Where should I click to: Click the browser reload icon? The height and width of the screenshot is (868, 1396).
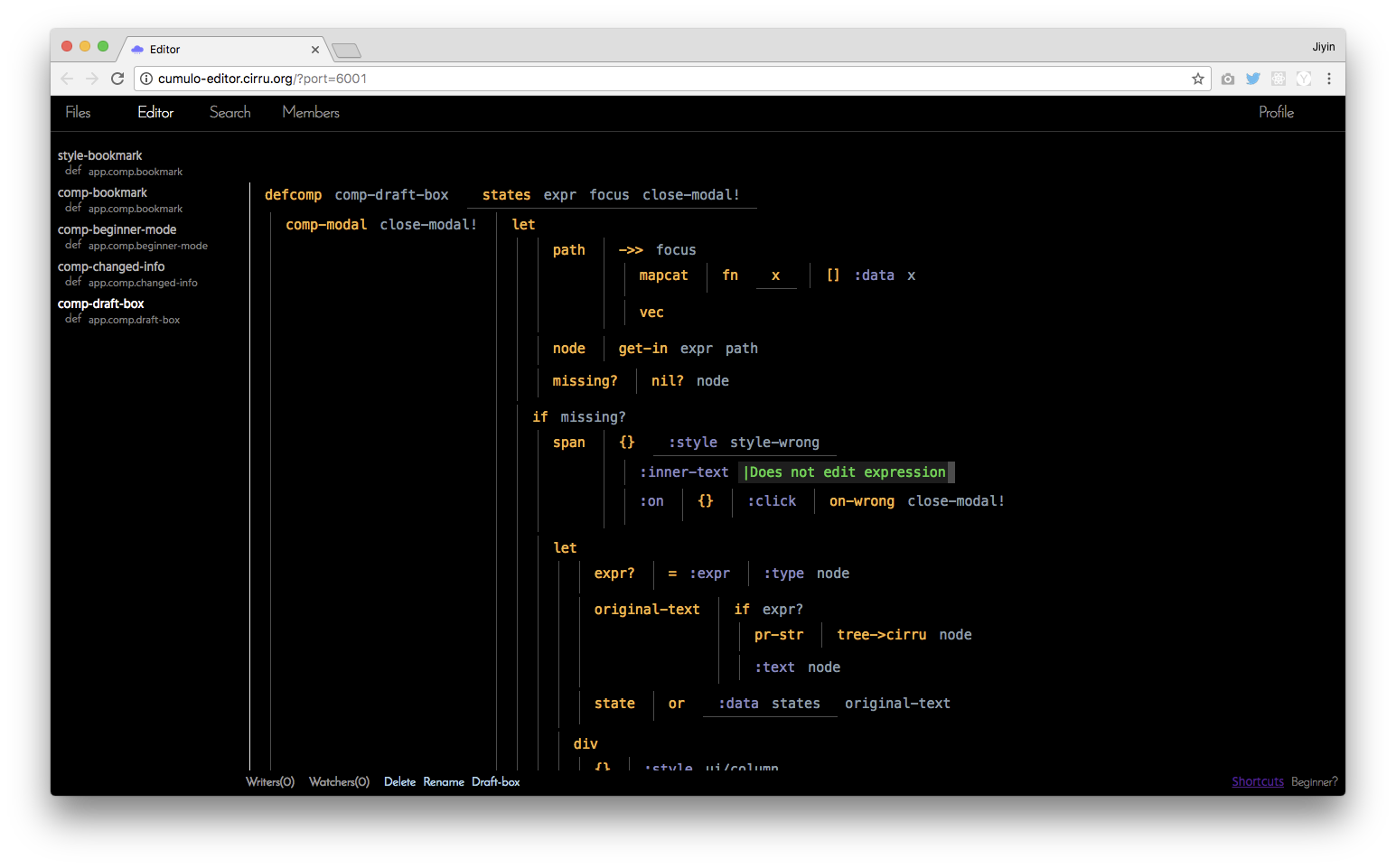[117, 79]
